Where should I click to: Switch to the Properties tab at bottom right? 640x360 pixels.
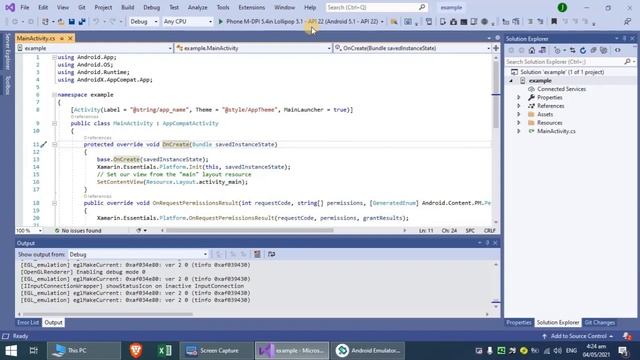click(x=519, y=322)
